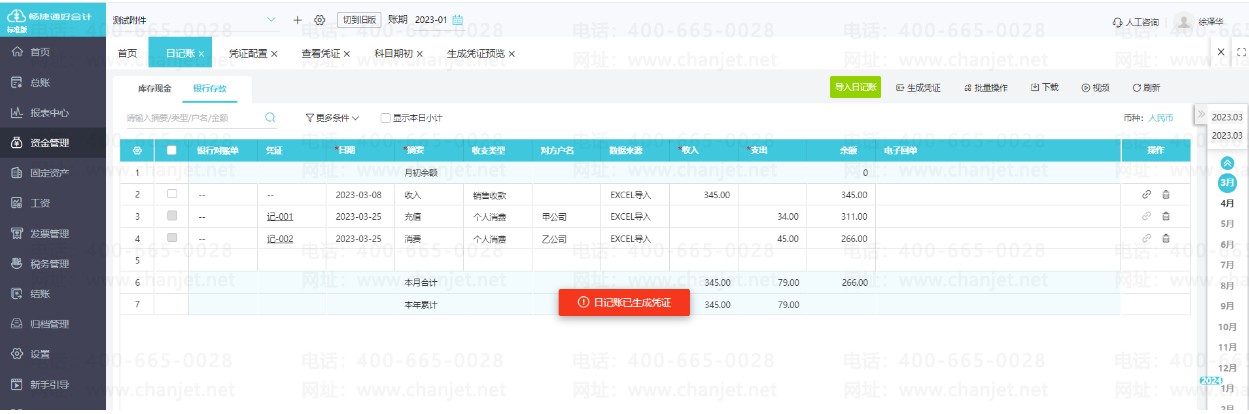The height and width of the screenshot is (414, 1249).
Task: Click 导入日记账 green button
Action: (855, 88)
